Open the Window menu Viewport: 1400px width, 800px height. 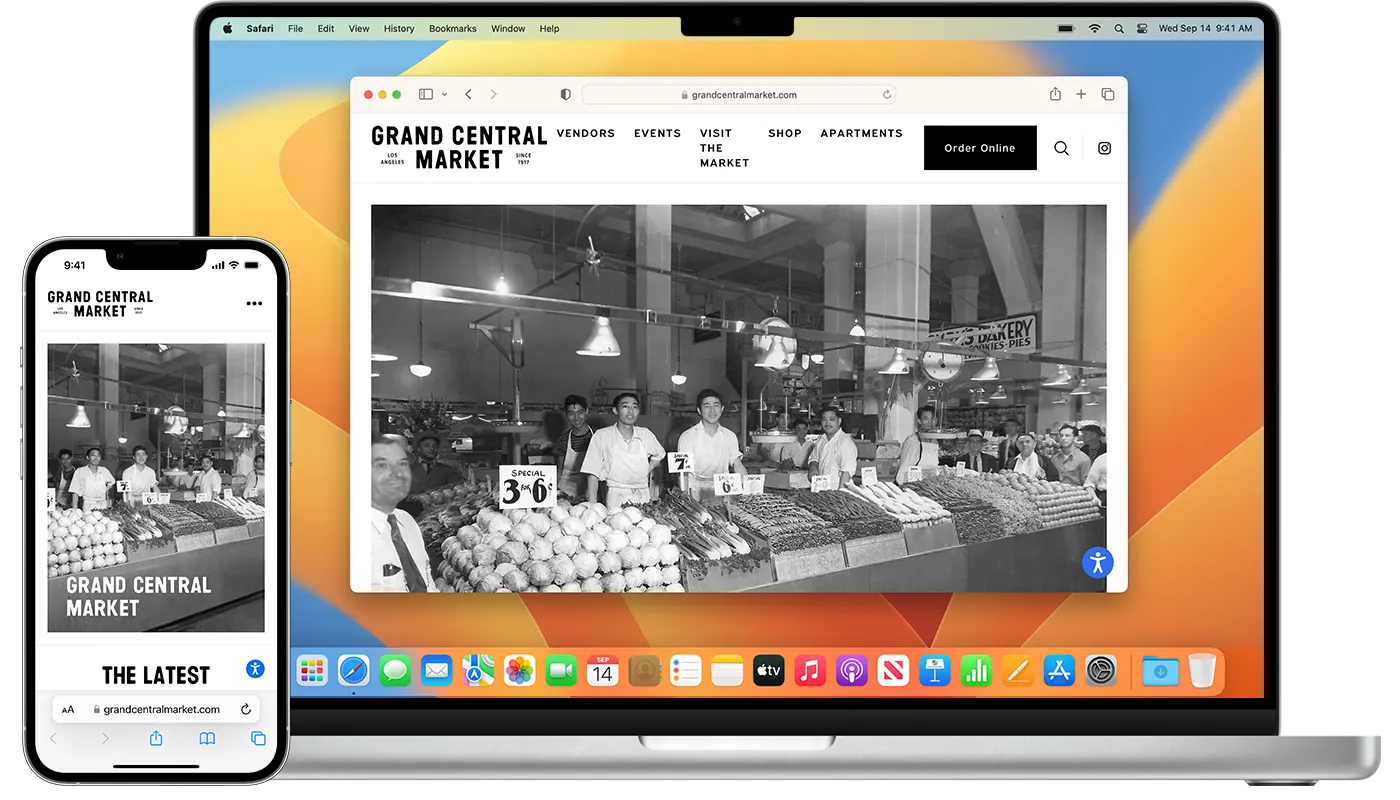pos(508,29)
